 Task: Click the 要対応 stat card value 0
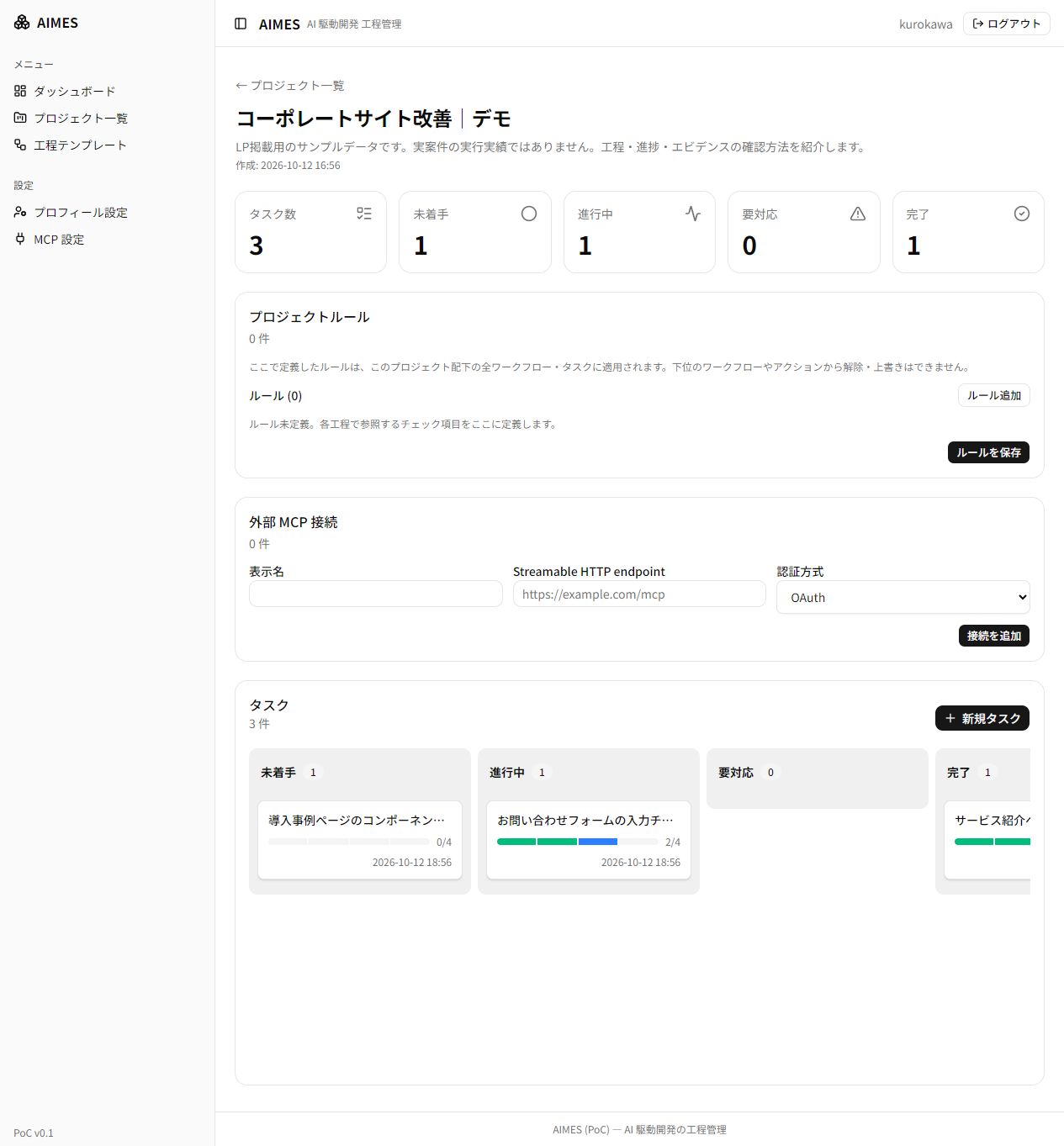click(749, 246)
